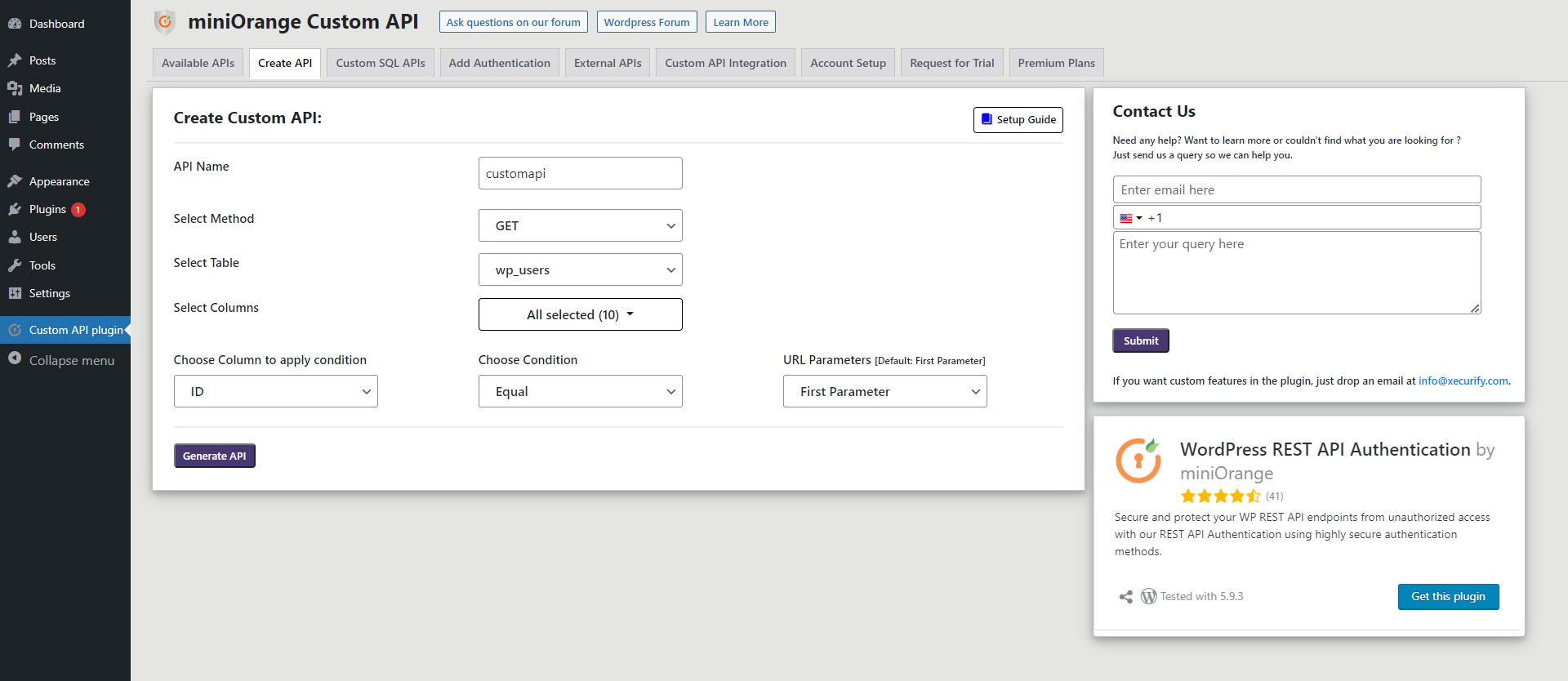Click the Enter email here field

(1297, 189)
